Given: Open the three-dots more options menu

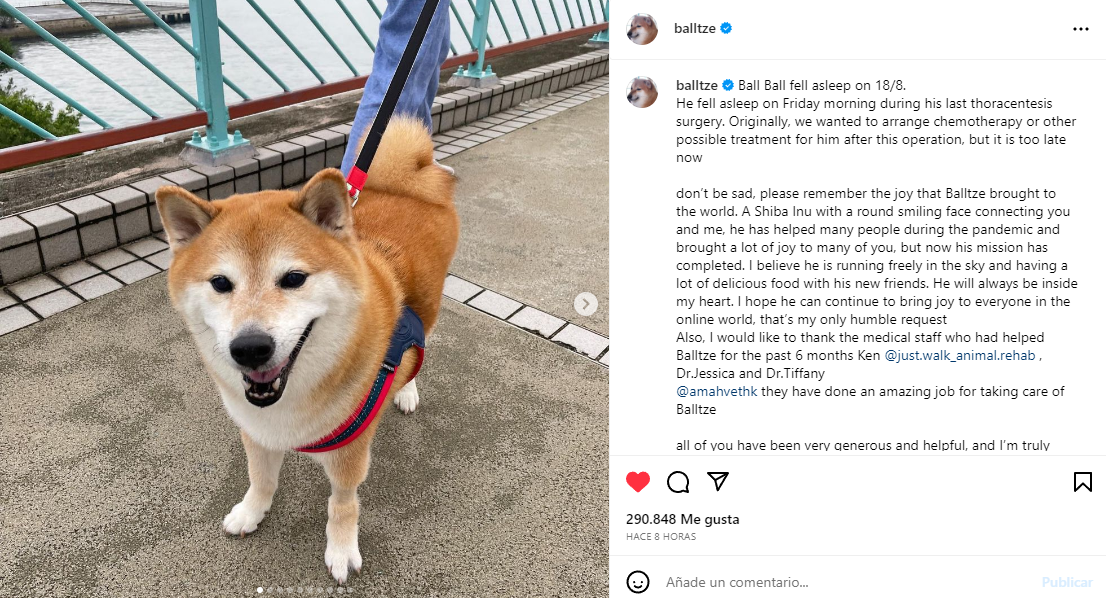Looking at the screenshot, I should coord(1081,29).
